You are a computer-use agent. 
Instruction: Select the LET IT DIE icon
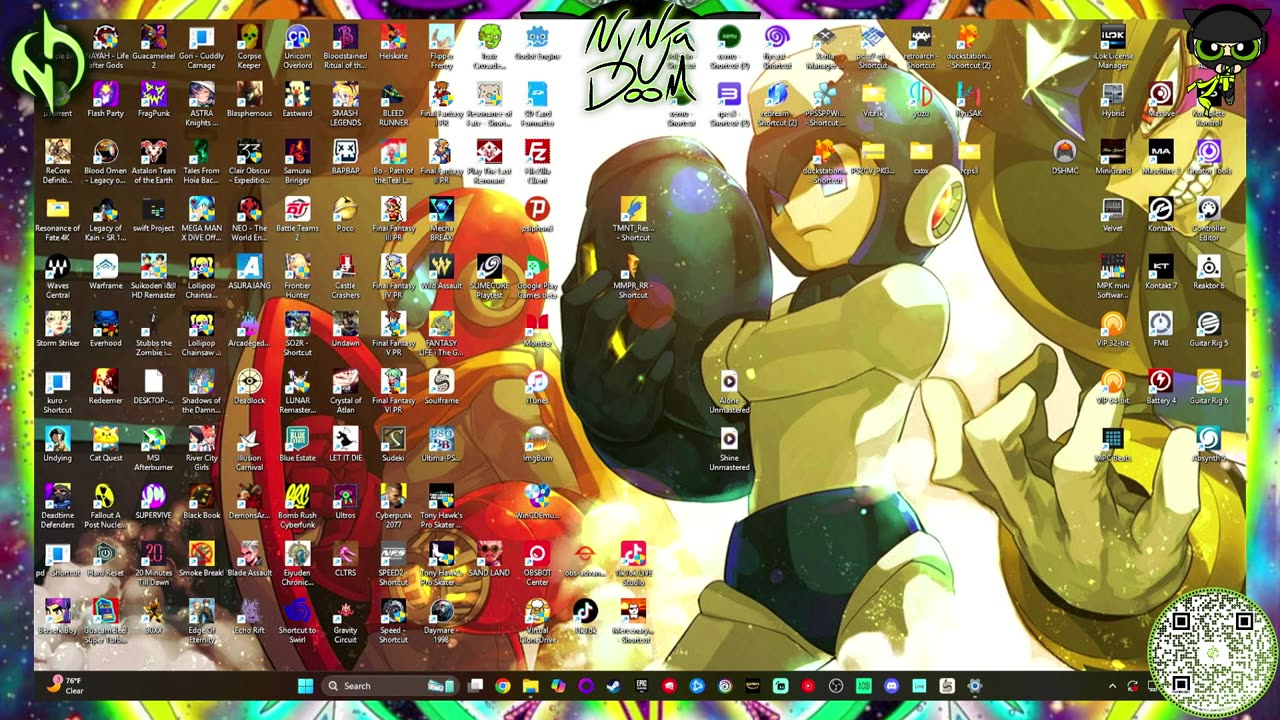(345, 445)
